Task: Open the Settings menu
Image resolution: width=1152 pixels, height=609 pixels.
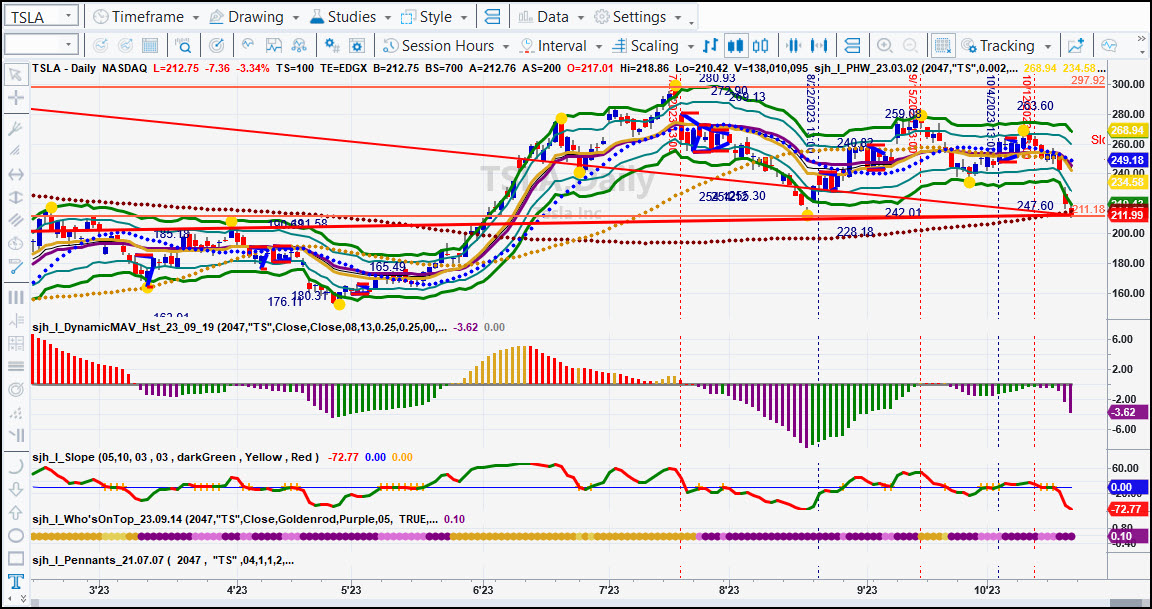Action: [638, 16]
